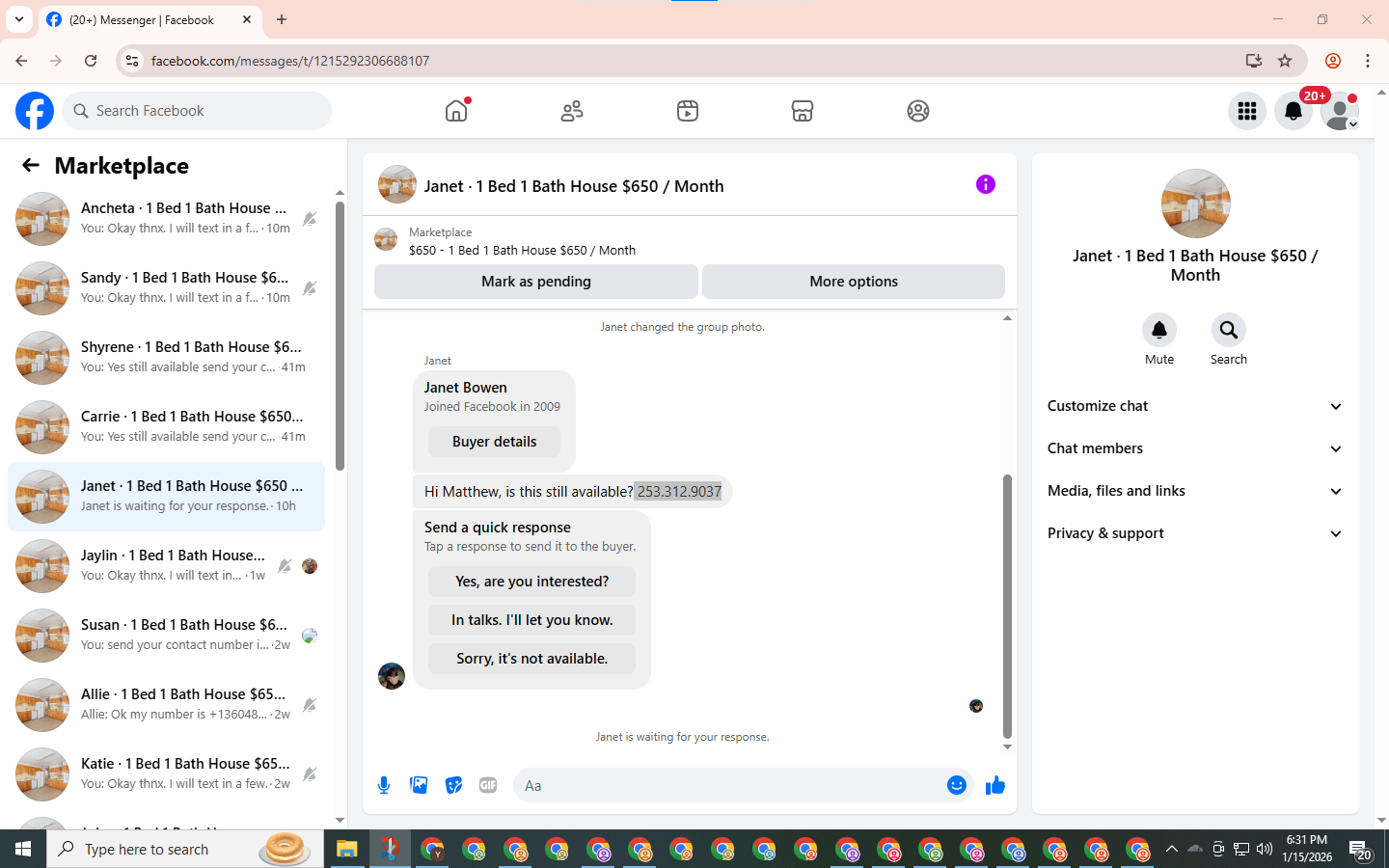Click the browser address bar URL
This screenshot has width=1389, height=868.
(x=290, y=61)
